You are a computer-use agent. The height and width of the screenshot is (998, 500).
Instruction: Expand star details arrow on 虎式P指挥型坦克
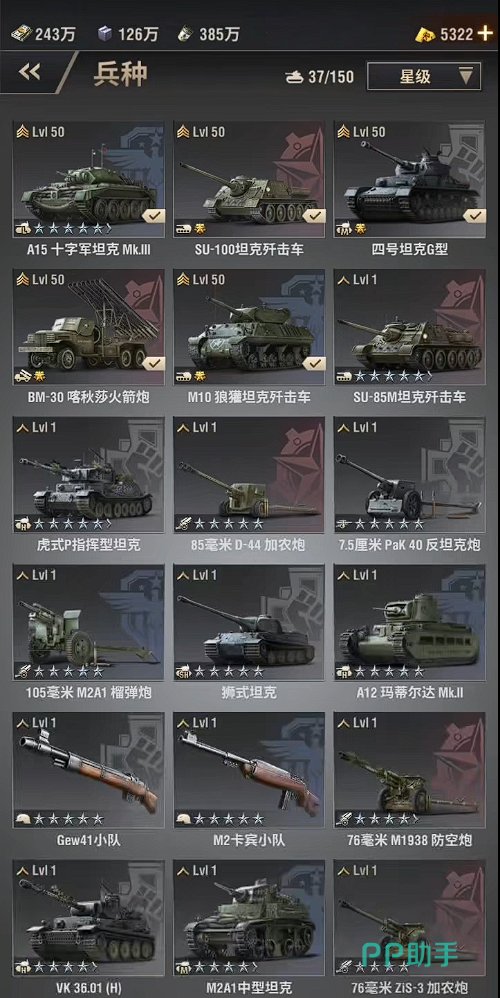[x=109, y=524]
